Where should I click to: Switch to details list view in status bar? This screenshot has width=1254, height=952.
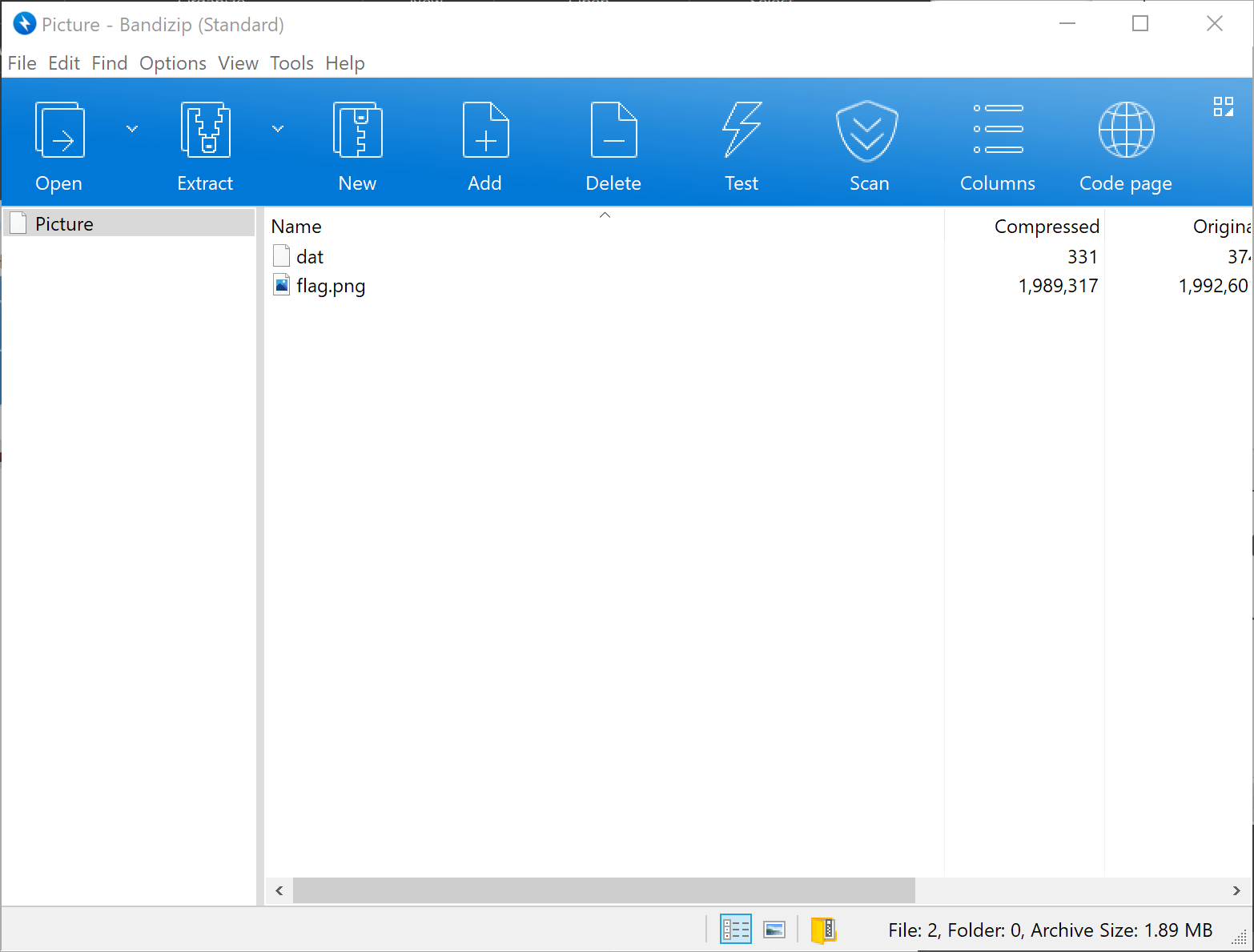pyautogui.click(x=735, y=929)
